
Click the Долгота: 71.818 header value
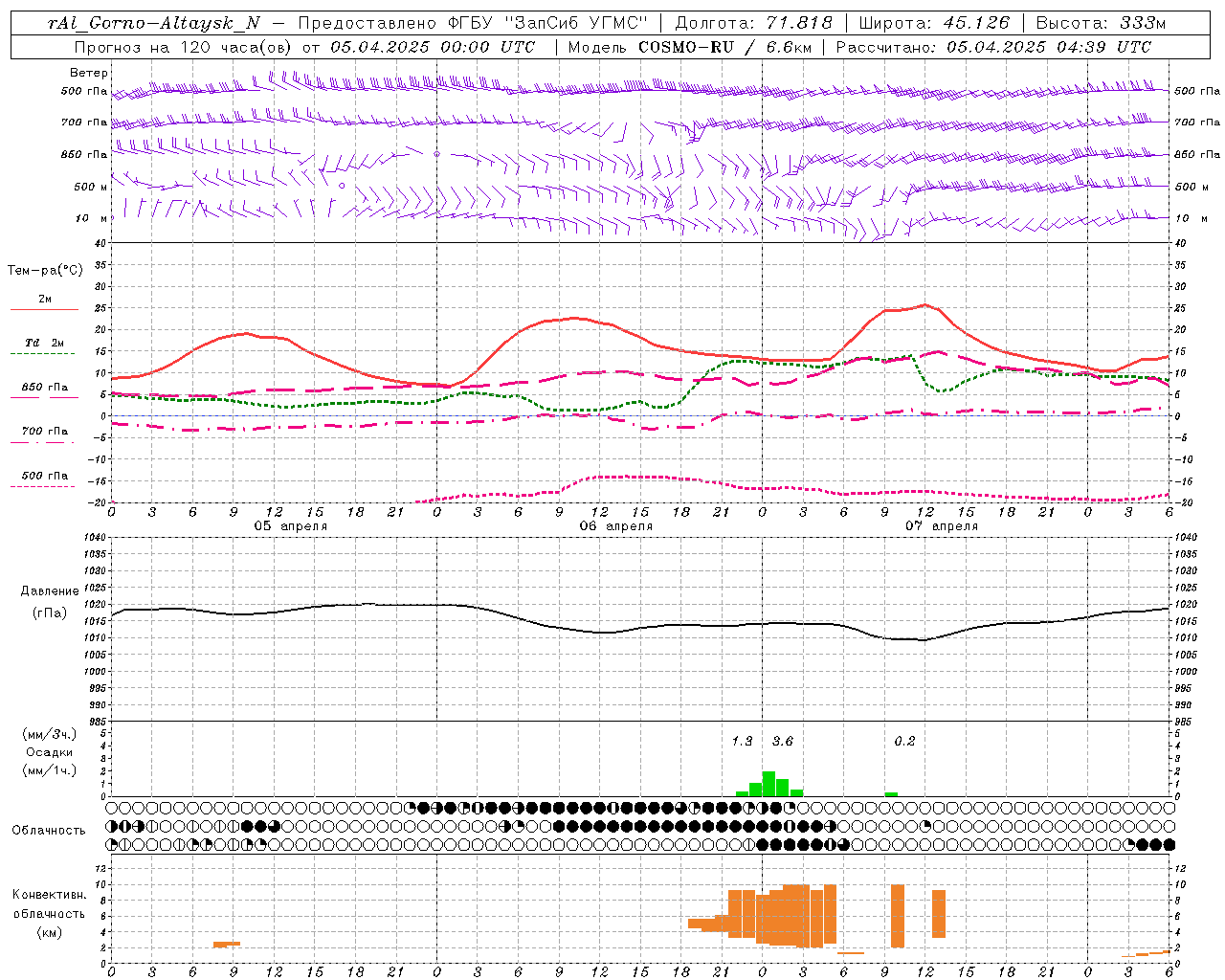click(x=754, y=24)
